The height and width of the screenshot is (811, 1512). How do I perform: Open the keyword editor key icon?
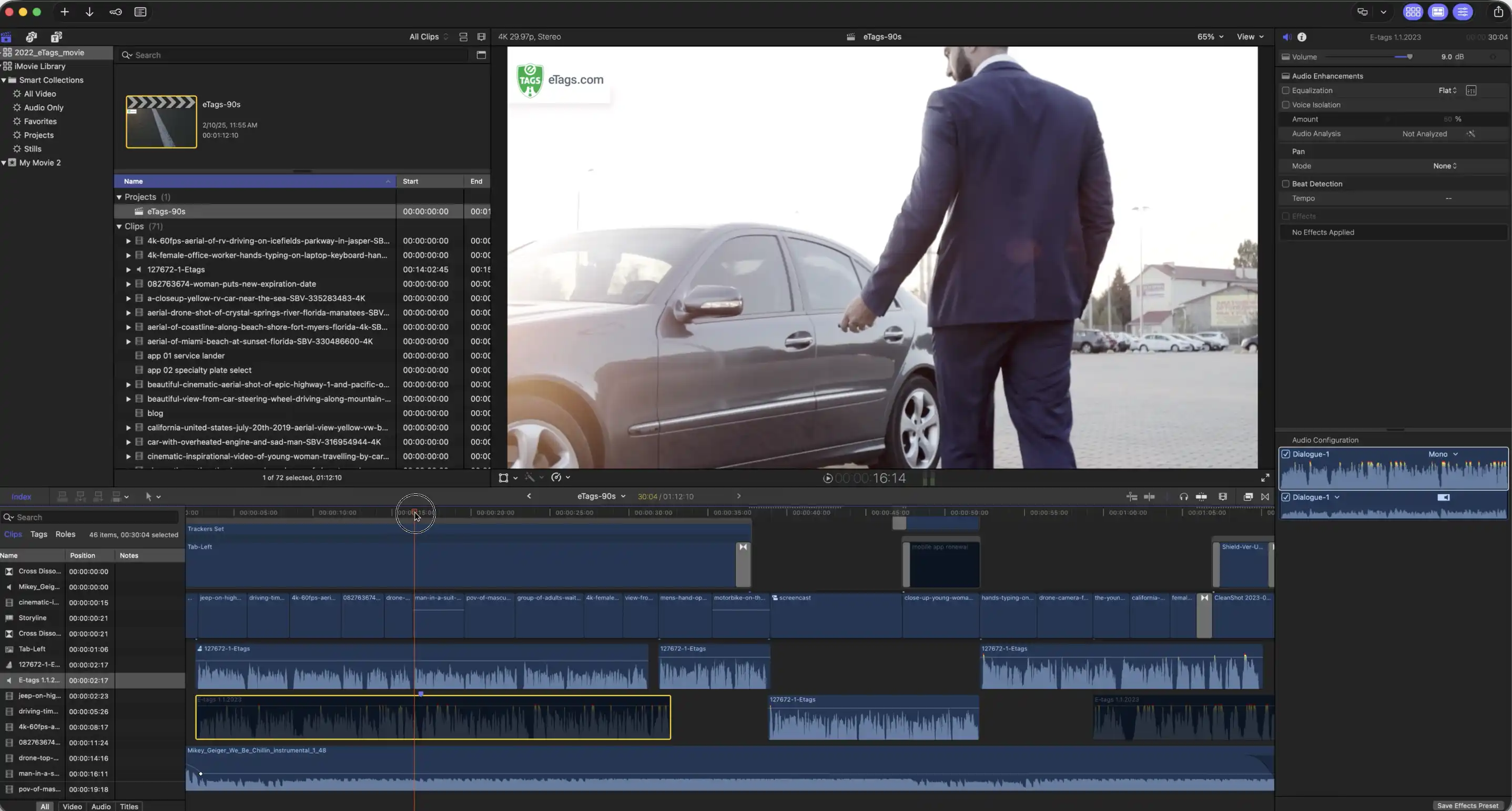(x=115, y=12)
